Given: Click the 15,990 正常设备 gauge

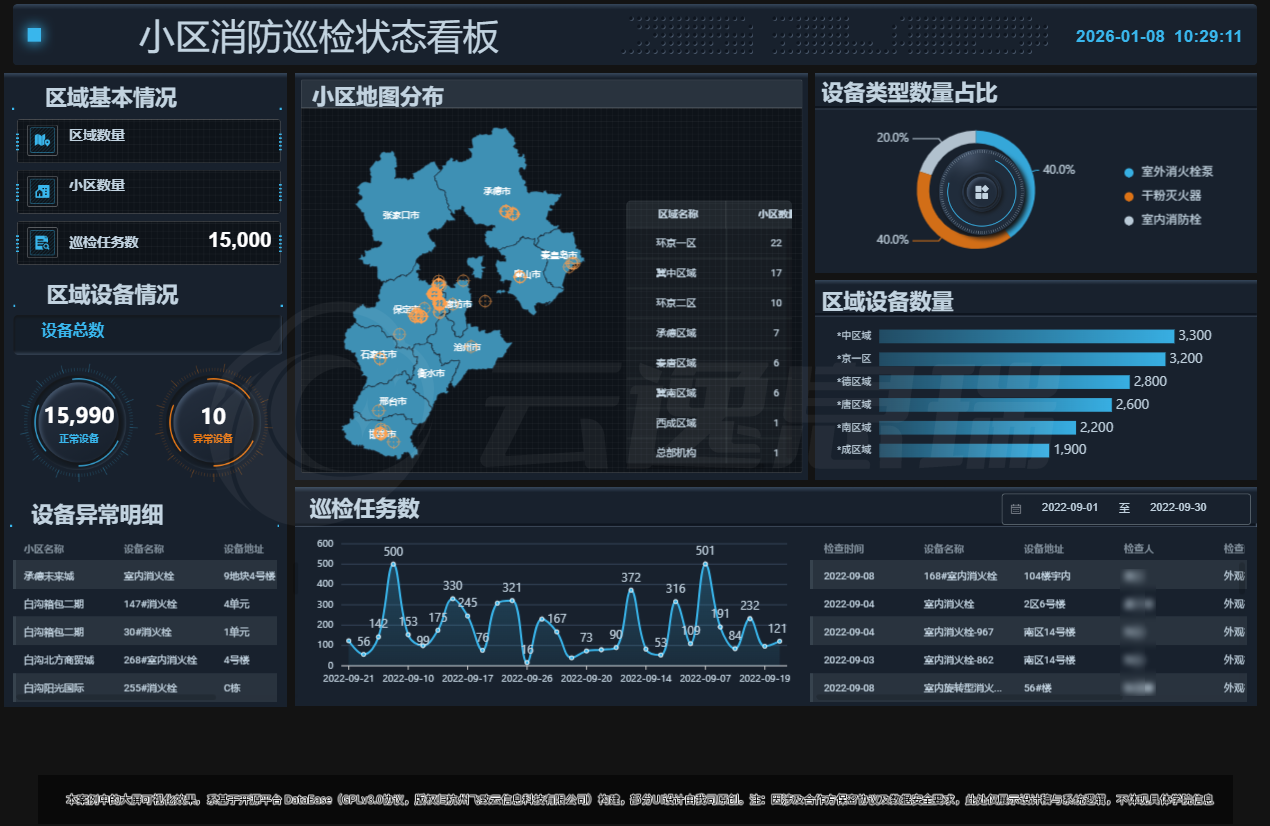Looking at the screenshot, I should point(79,423).
